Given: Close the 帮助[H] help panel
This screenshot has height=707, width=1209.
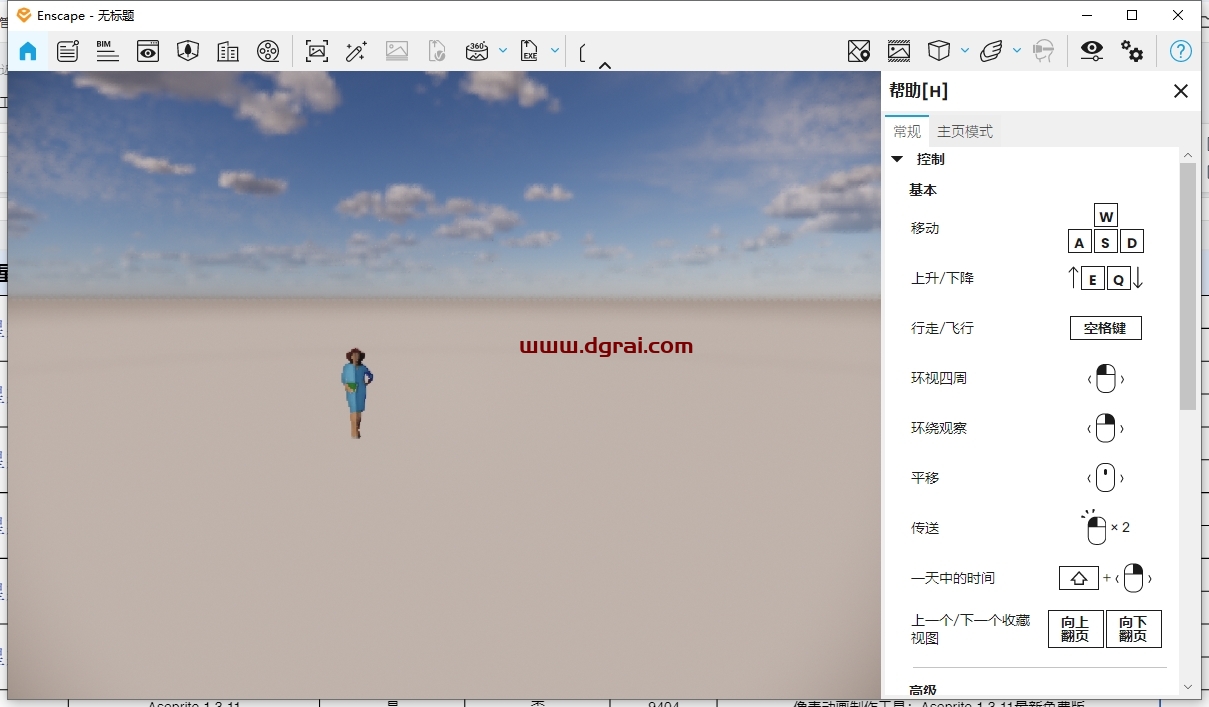Looking at the screenshot, I should (x=1181, y=91).
